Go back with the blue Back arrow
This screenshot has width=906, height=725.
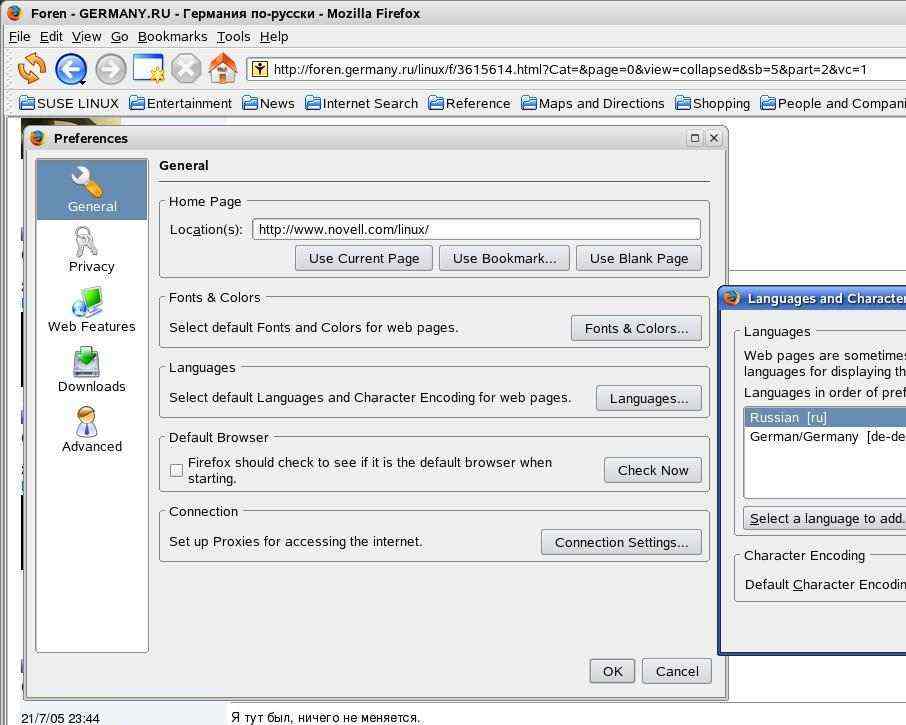pyautogui.click(x=70, y=69)
